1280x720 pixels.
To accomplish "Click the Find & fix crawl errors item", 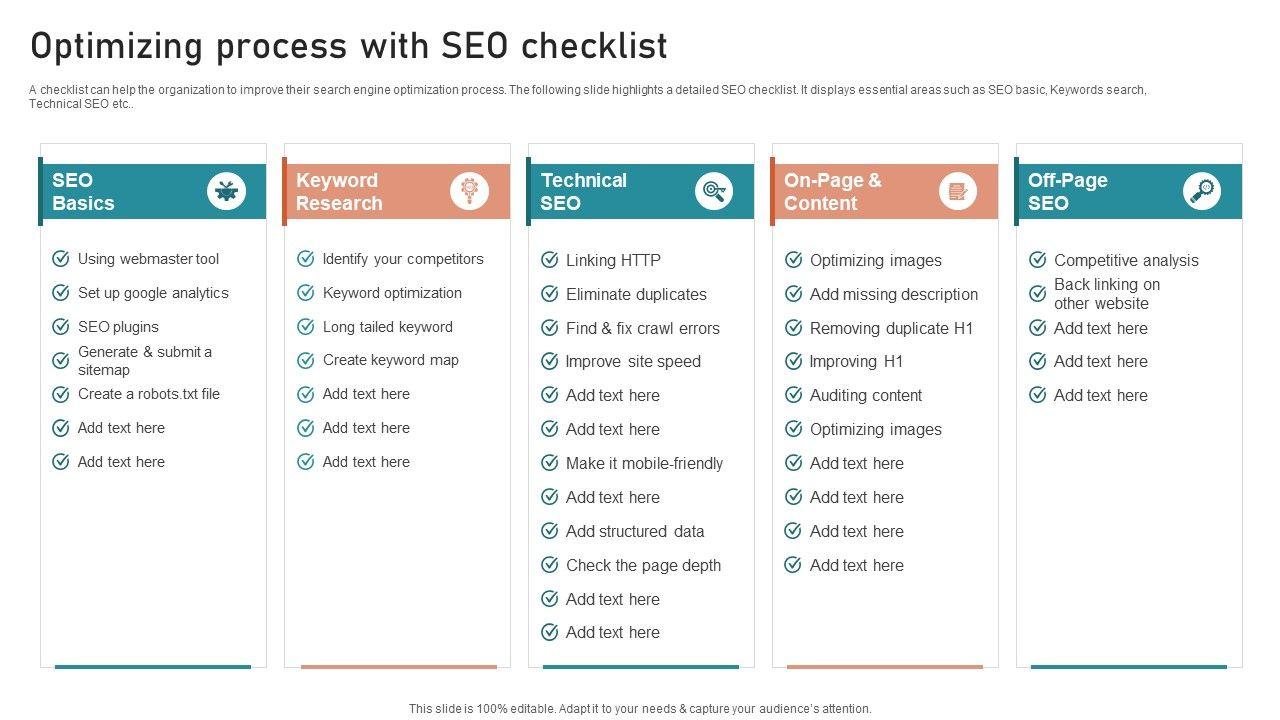I will (x=642, y=328).
